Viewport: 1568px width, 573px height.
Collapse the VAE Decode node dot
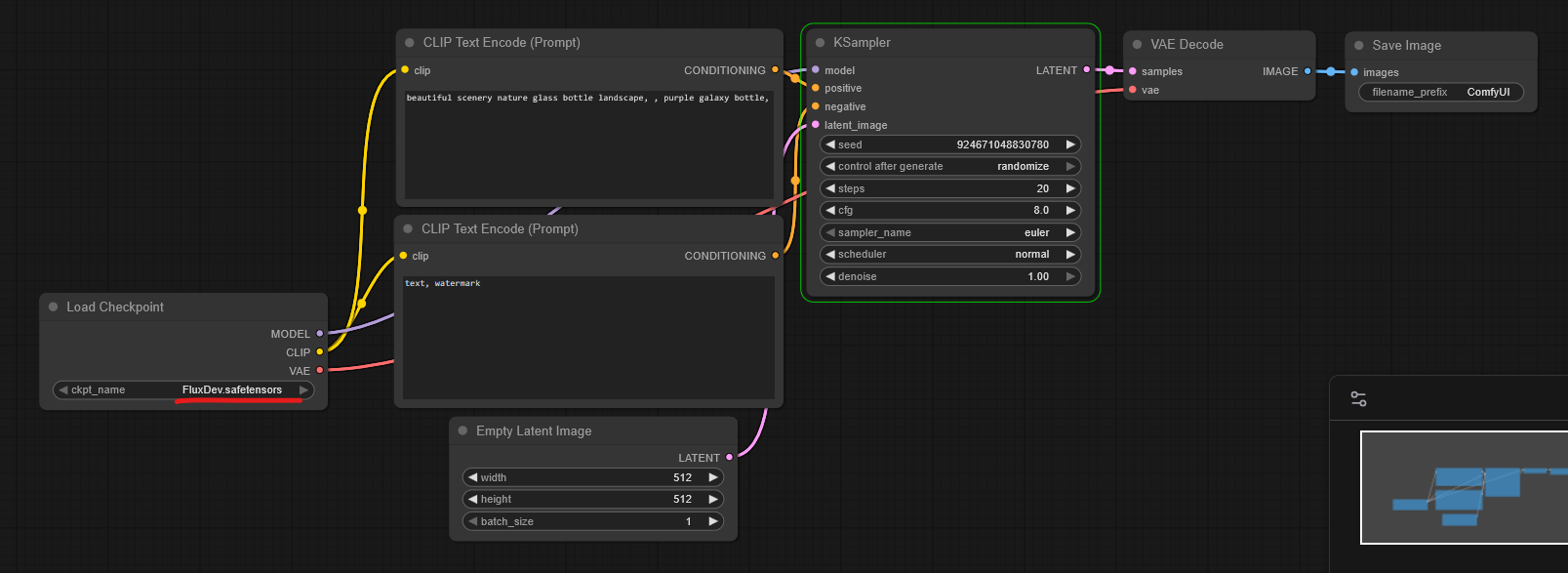(1137, 45)
